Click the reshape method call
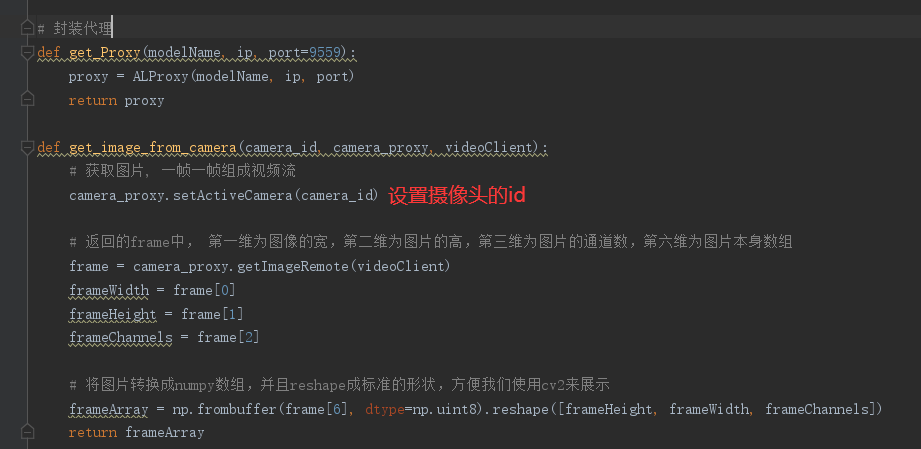Viewport: 921px width, 449px height. [x=519, y=409]
